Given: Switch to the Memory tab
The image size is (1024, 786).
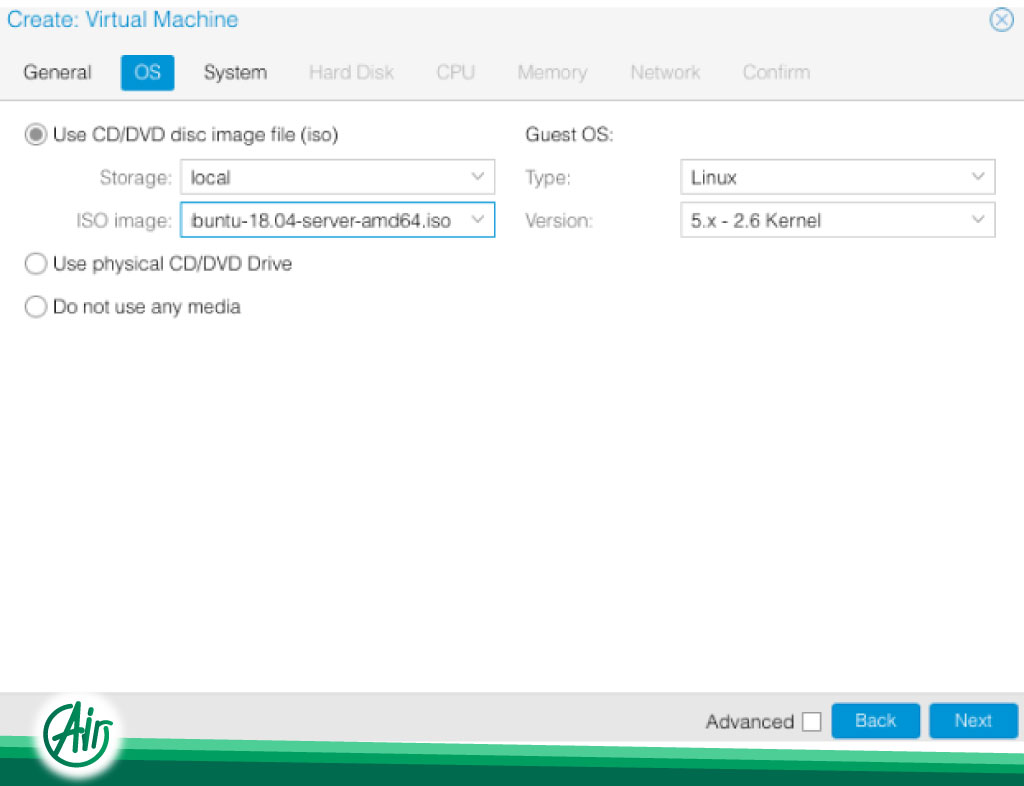Looking at the screenshot, I should (x=552, y=72).
